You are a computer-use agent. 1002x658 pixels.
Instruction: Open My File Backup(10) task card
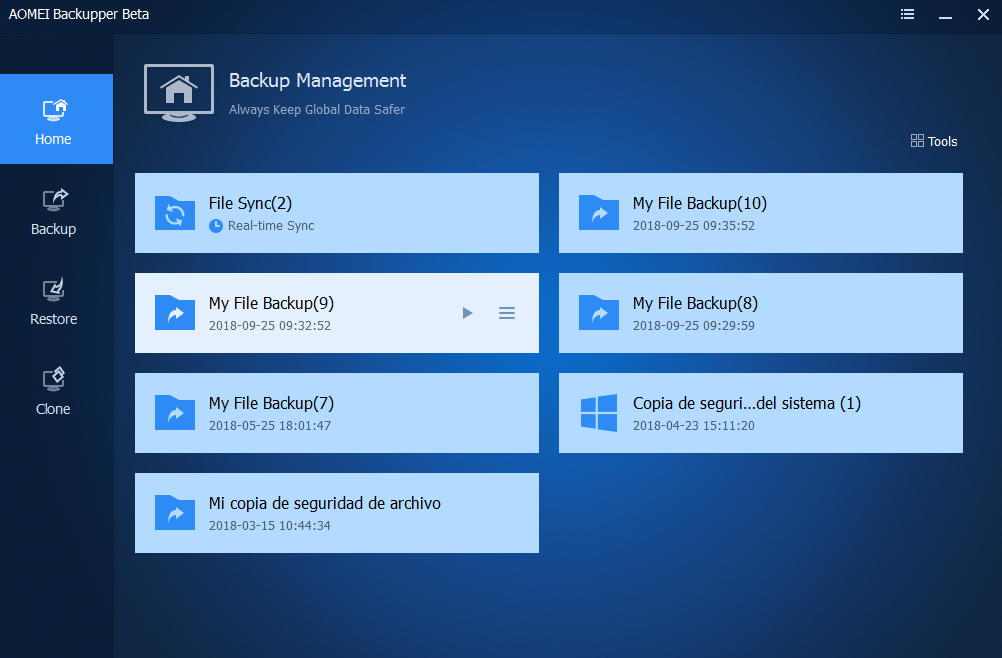(x=760, y=212)
